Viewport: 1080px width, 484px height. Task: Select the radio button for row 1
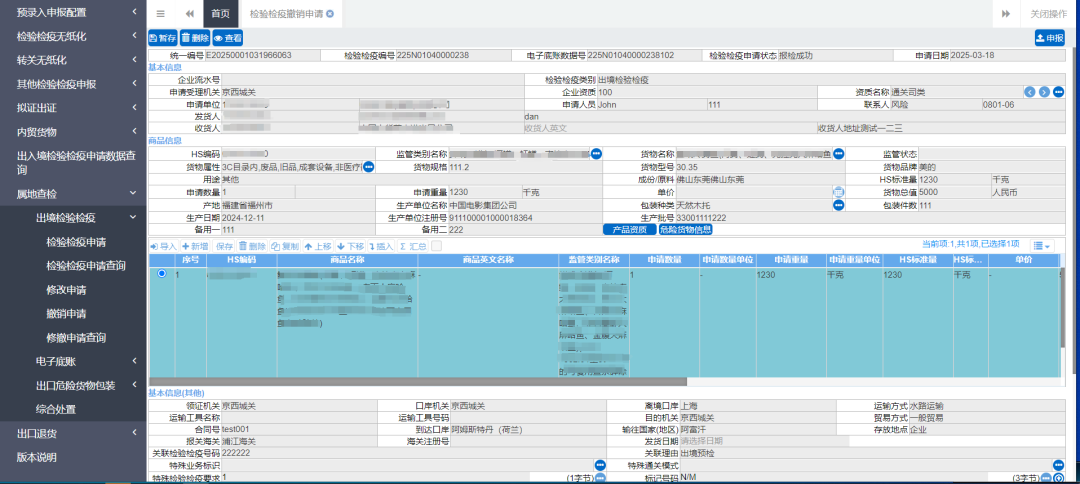pyautogui.click(x=162, y=274)
